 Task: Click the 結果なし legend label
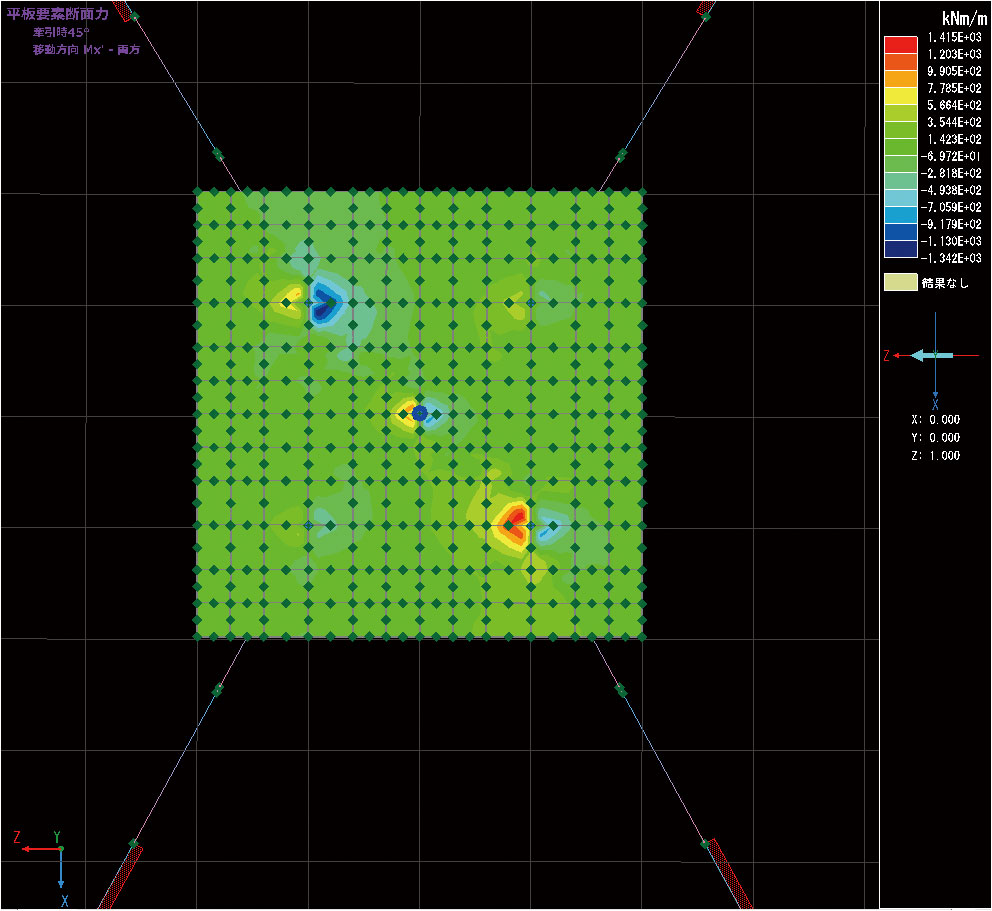(x=945, y=283)
